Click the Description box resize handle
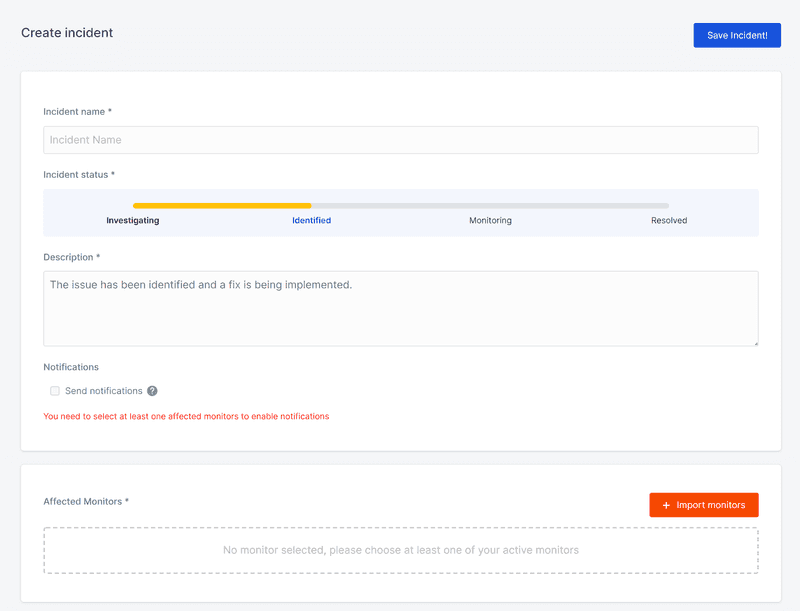800x611 pixels. pos(754,342)
